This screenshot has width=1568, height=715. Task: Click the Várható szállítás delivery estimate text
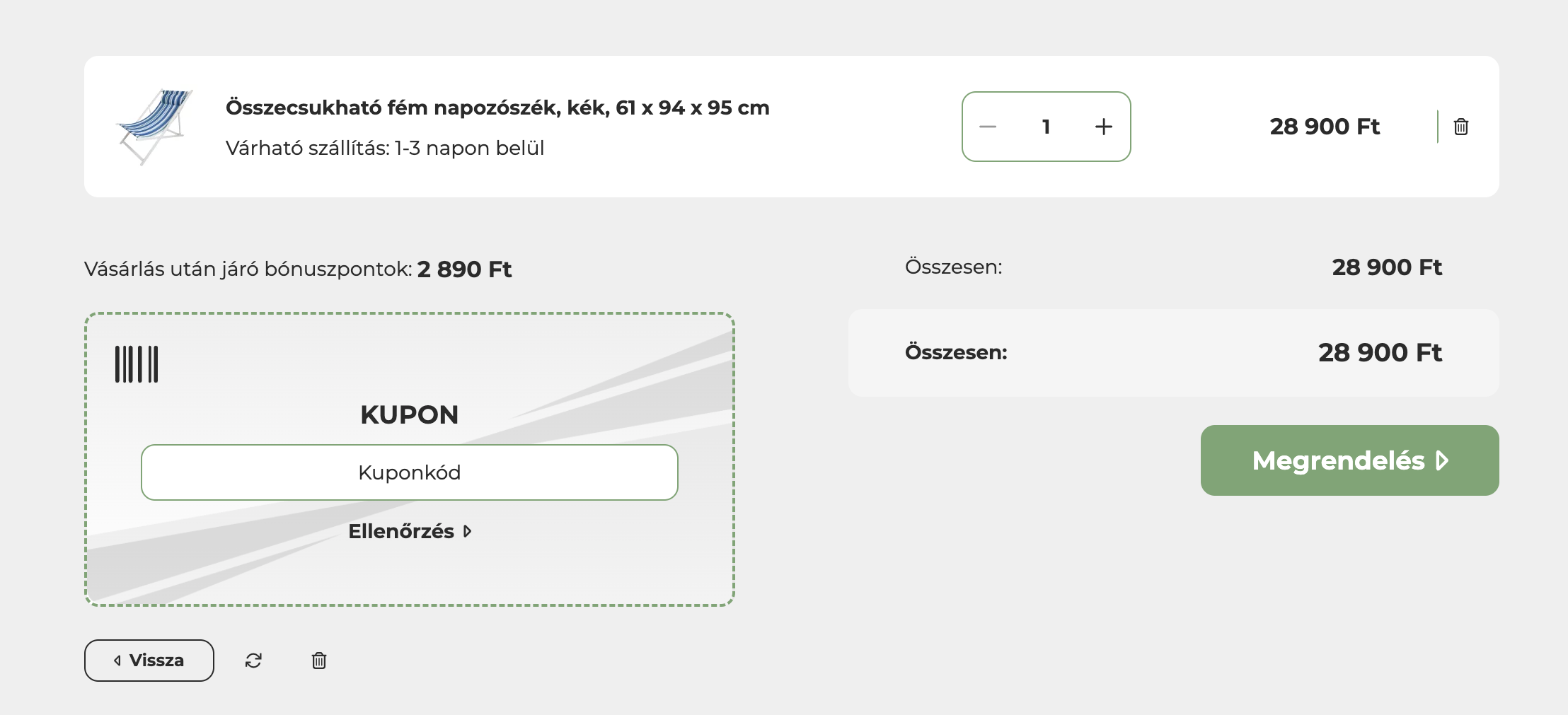coord(385,149)
